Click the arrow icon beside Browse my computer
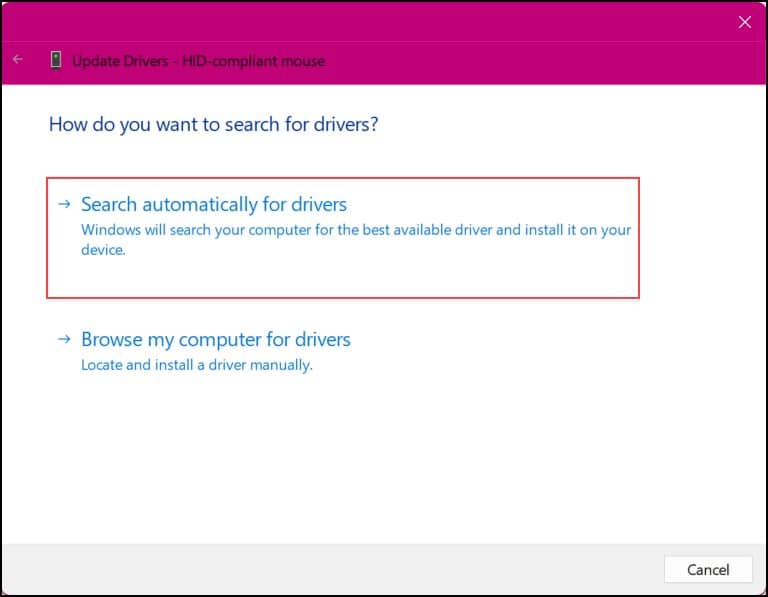Screen dimensions: 768x597 click(x=65, y=338)
